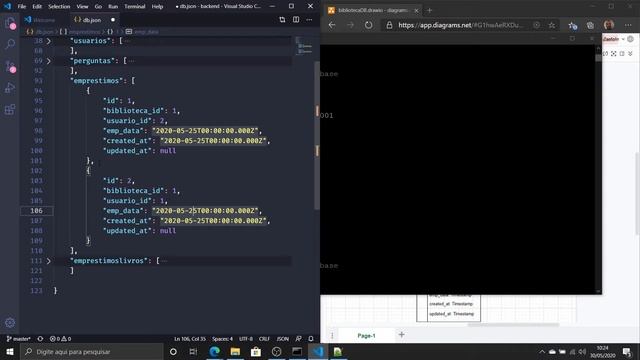Open the browser favorites list
Image resolution: width=640 pixels, height=360 pixels.
point(573,25)
